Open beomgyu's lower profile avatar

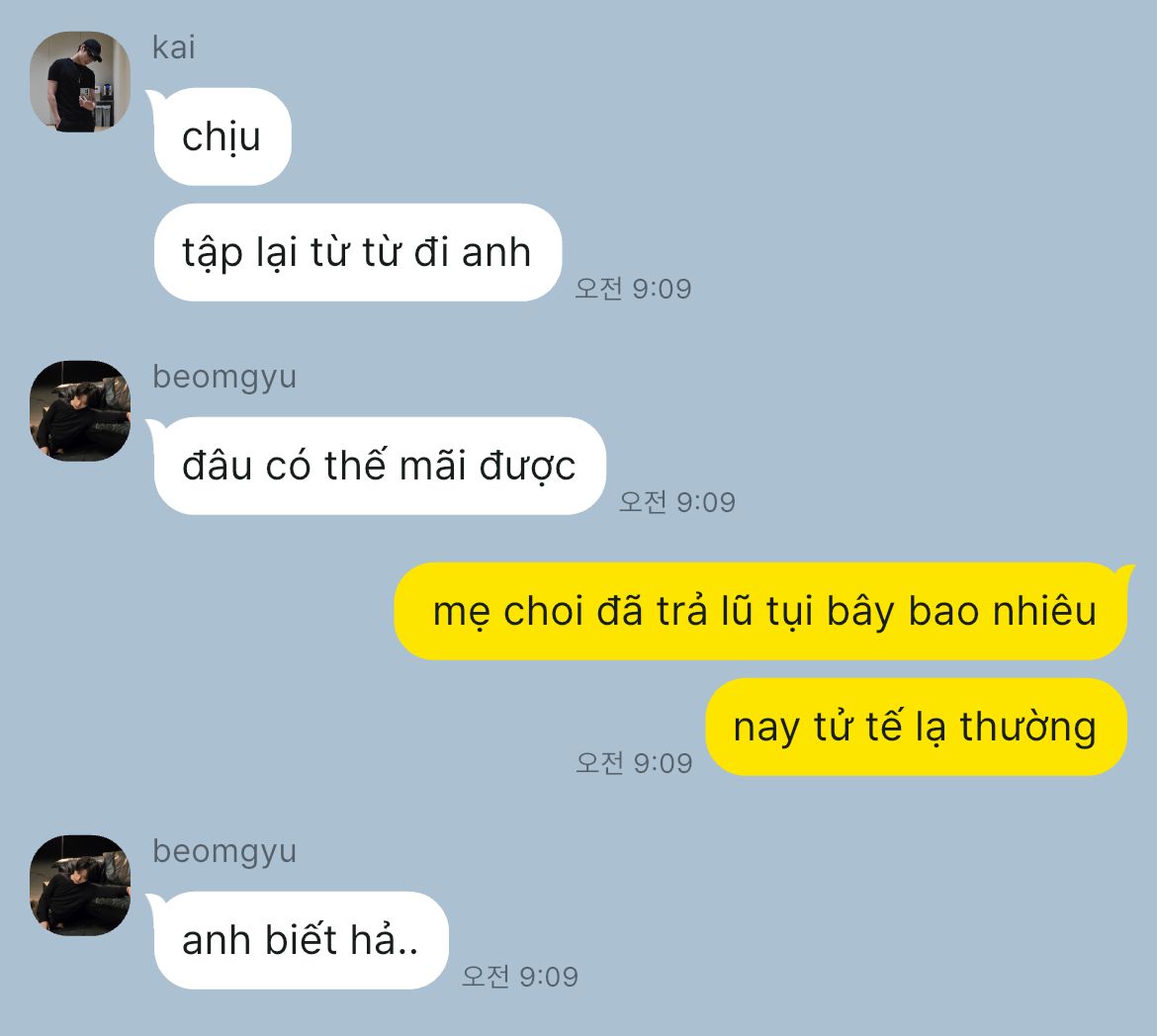[80, 886]
